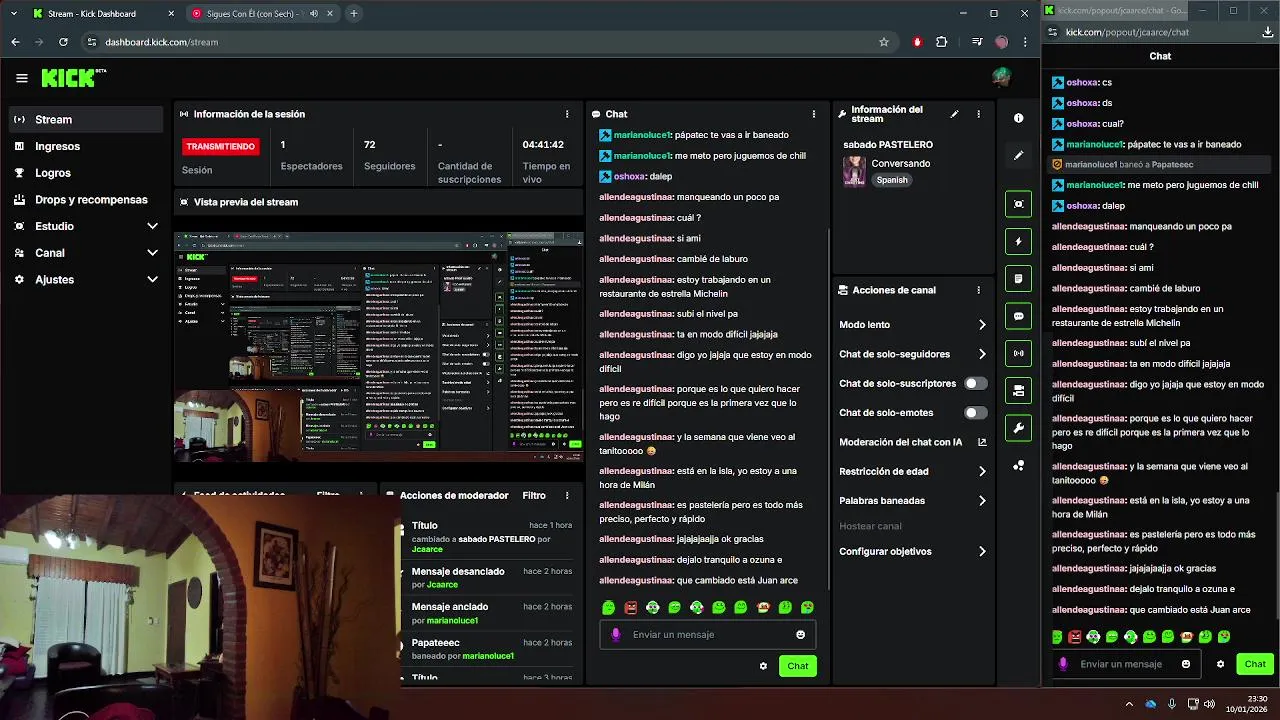Open Restricción de edad options
The height and width of the screenshot is (720, 1280).
point(913,471)
